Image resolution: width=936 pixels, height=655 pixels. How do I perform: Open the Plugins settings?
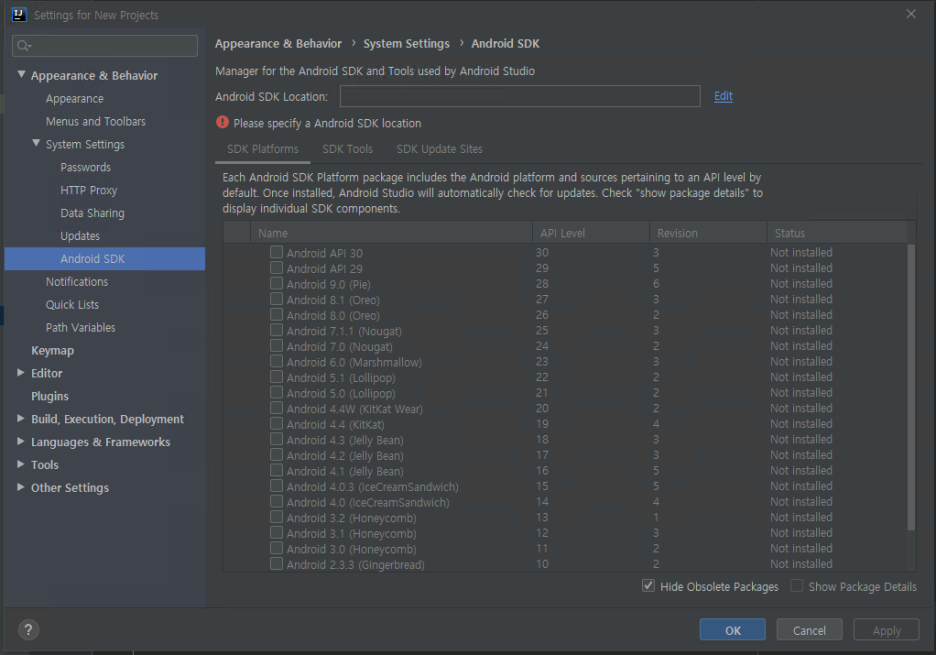(x=50, y=396)
